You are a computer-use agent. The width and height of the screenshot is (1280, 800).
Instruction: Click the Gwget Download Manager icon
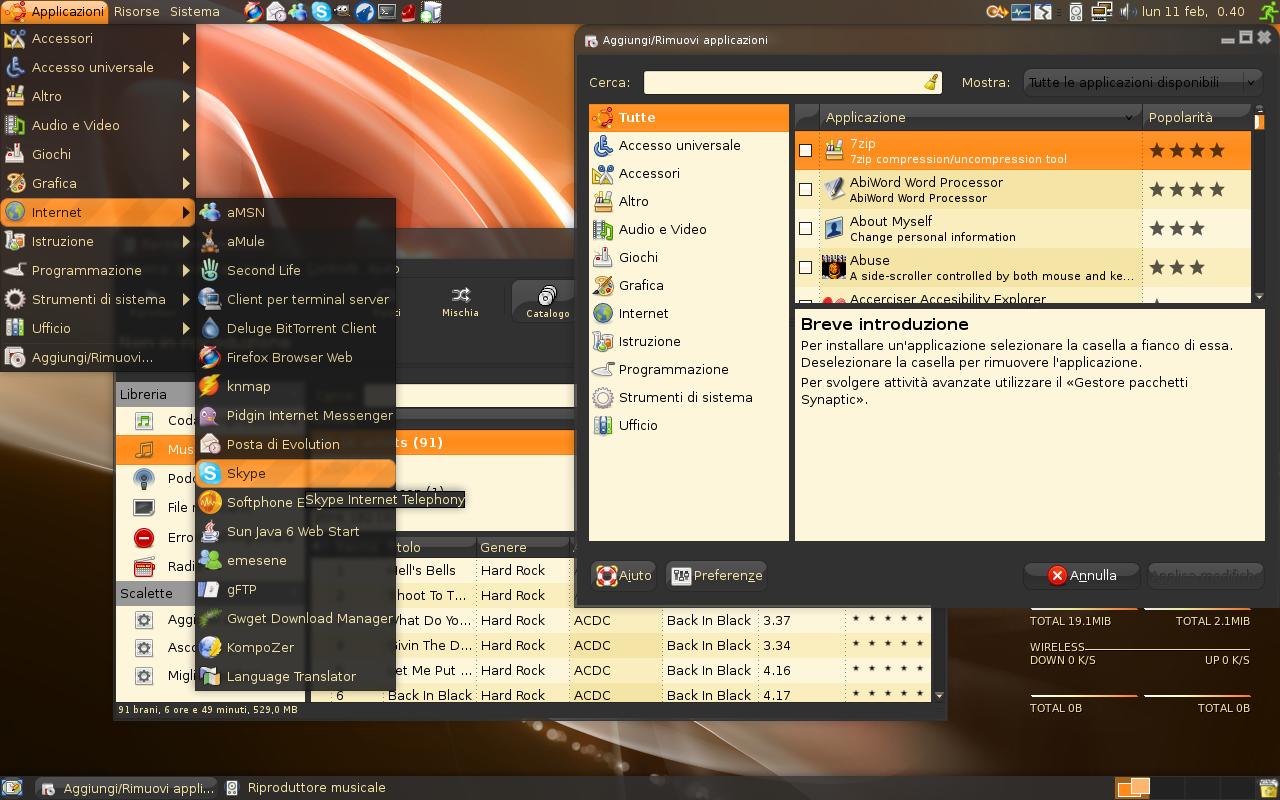[x=210, y=618]
